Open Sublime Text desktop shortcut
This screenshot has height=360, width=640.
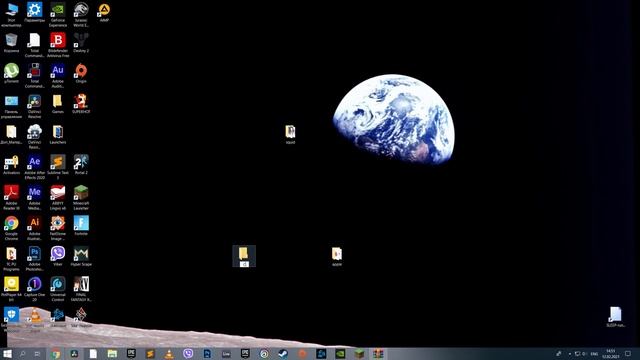point(58,167)
